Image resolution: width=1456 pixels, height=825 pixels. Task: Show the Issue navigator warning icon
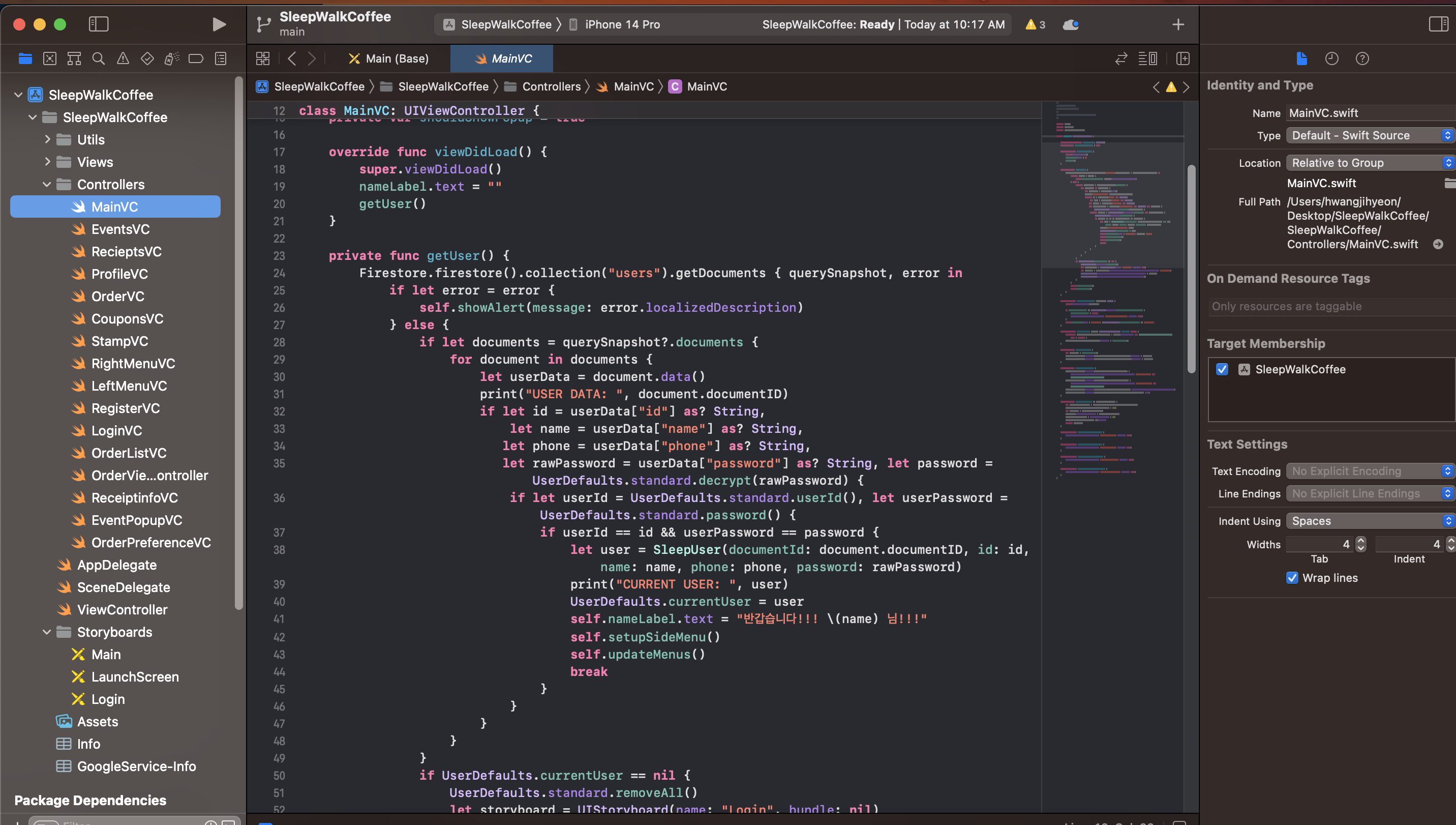pos(123,58)
